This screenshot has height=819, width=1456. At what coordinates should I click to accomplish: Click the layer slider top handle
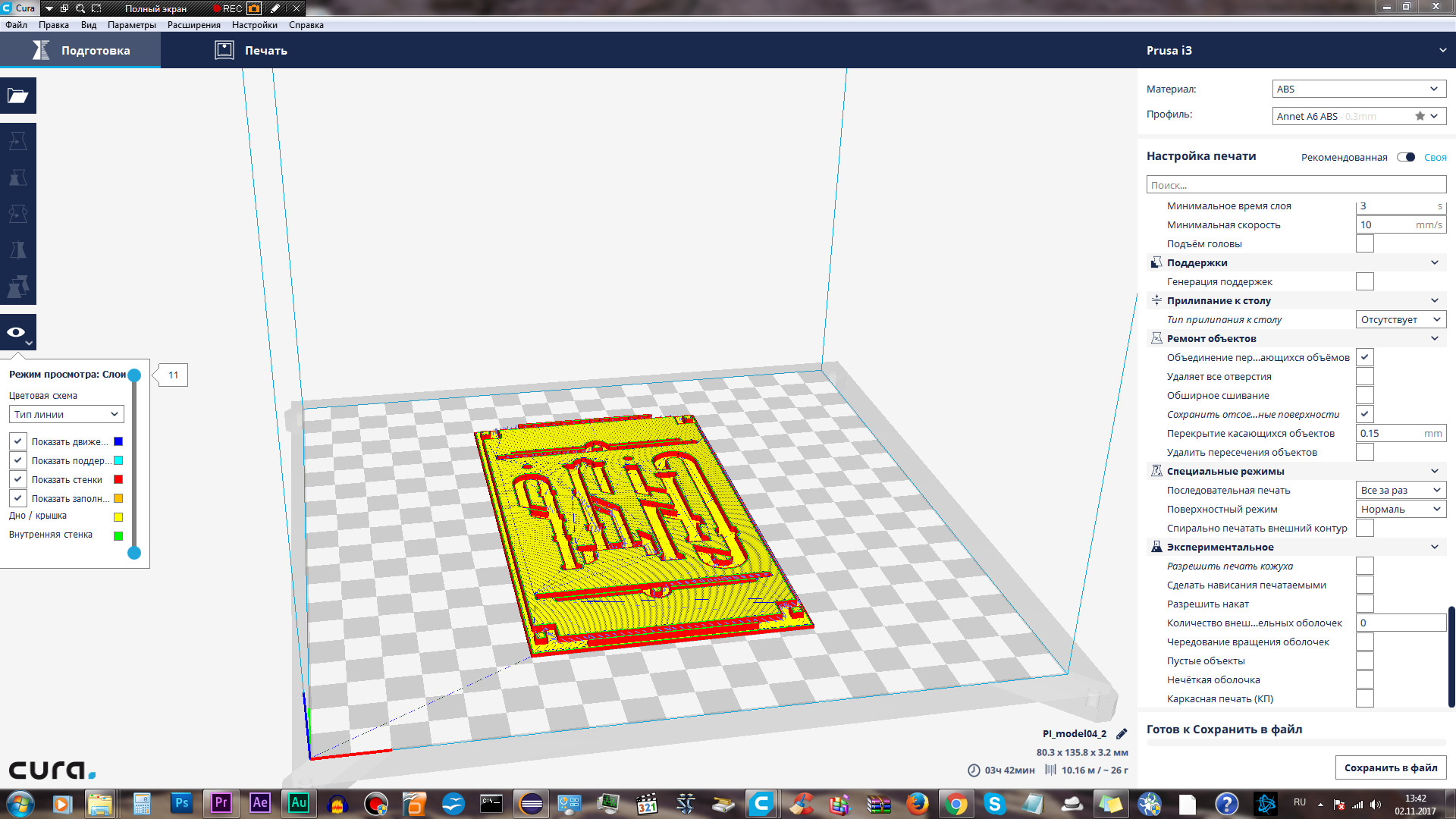click(134, 375)
